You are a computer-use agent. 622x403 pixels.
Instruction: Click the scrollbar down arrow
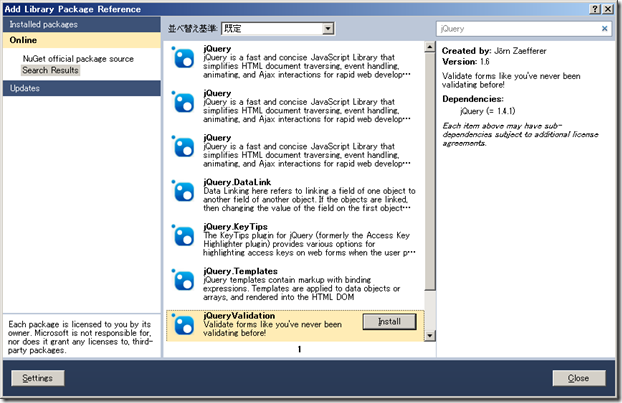(430, 336)
